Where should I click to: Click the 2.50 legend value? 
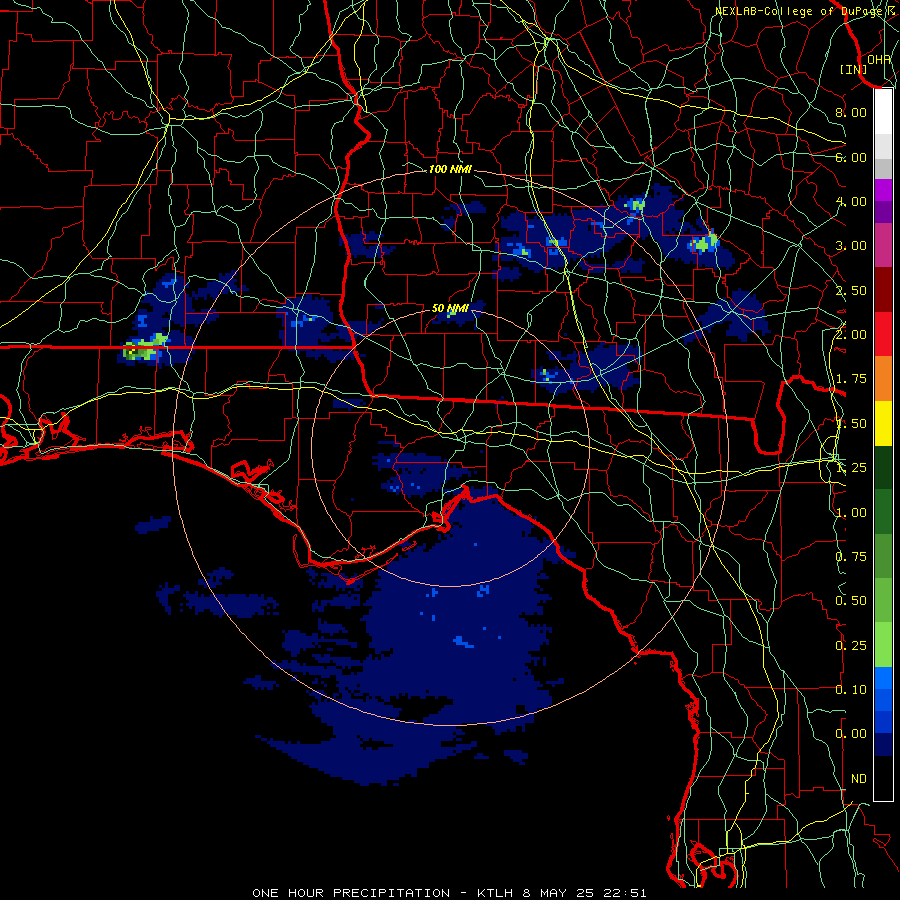click(x=851, y=290)
